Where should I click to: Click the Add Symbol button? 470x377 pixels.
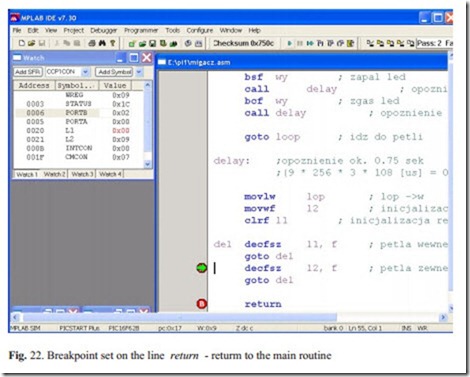coord(114,72)
